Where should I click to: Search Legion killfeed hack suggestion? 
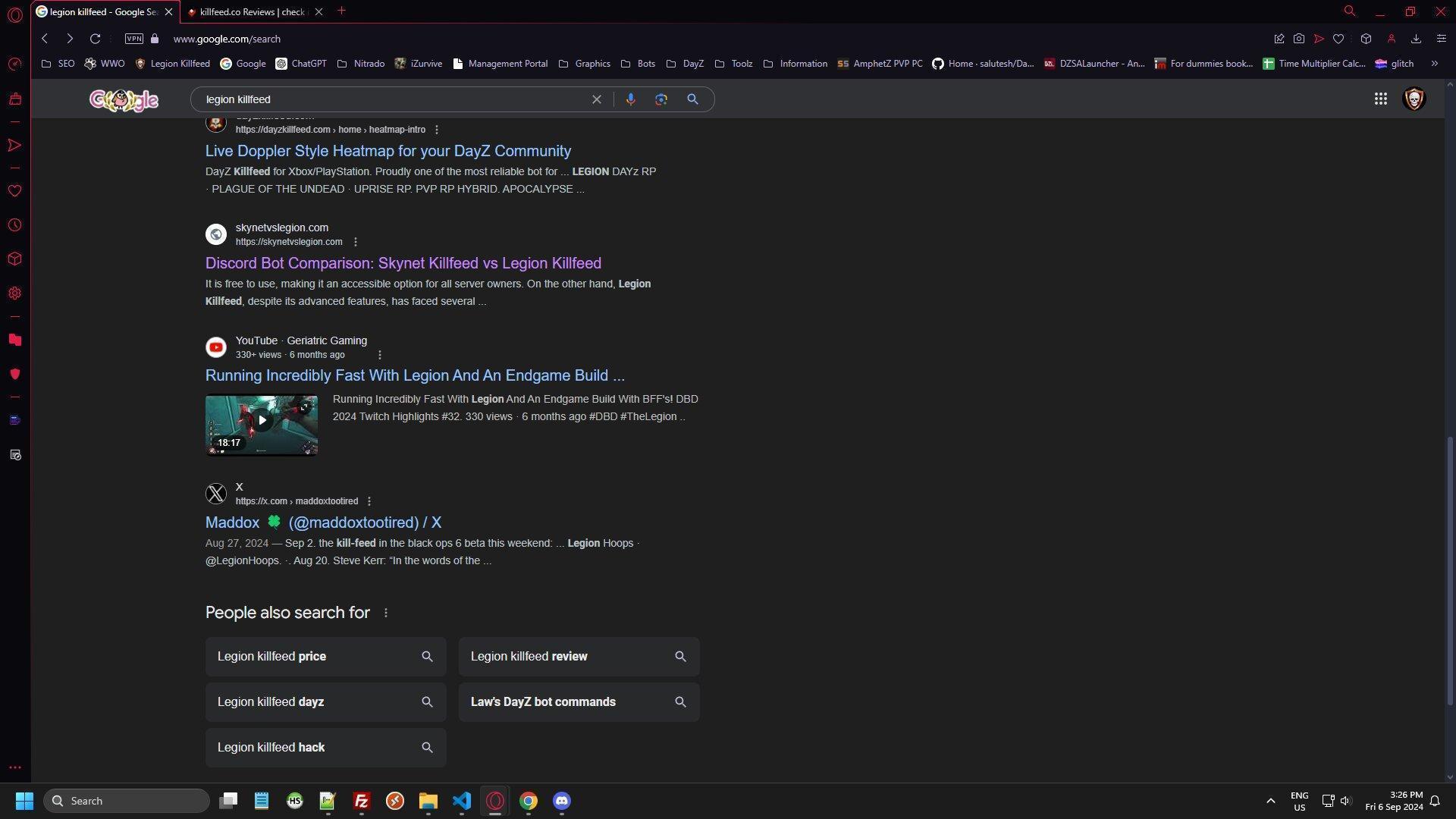pos(325,748)
